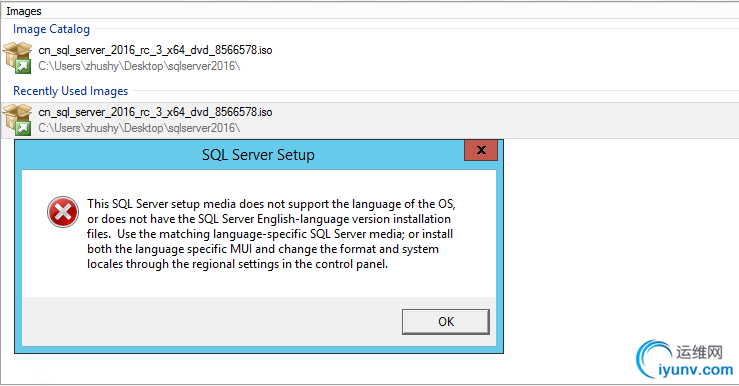The height and width of the screenshot is (386, 739).
Task: Click the blank area of the highlighted recent image row
Action: coord(504,120)
